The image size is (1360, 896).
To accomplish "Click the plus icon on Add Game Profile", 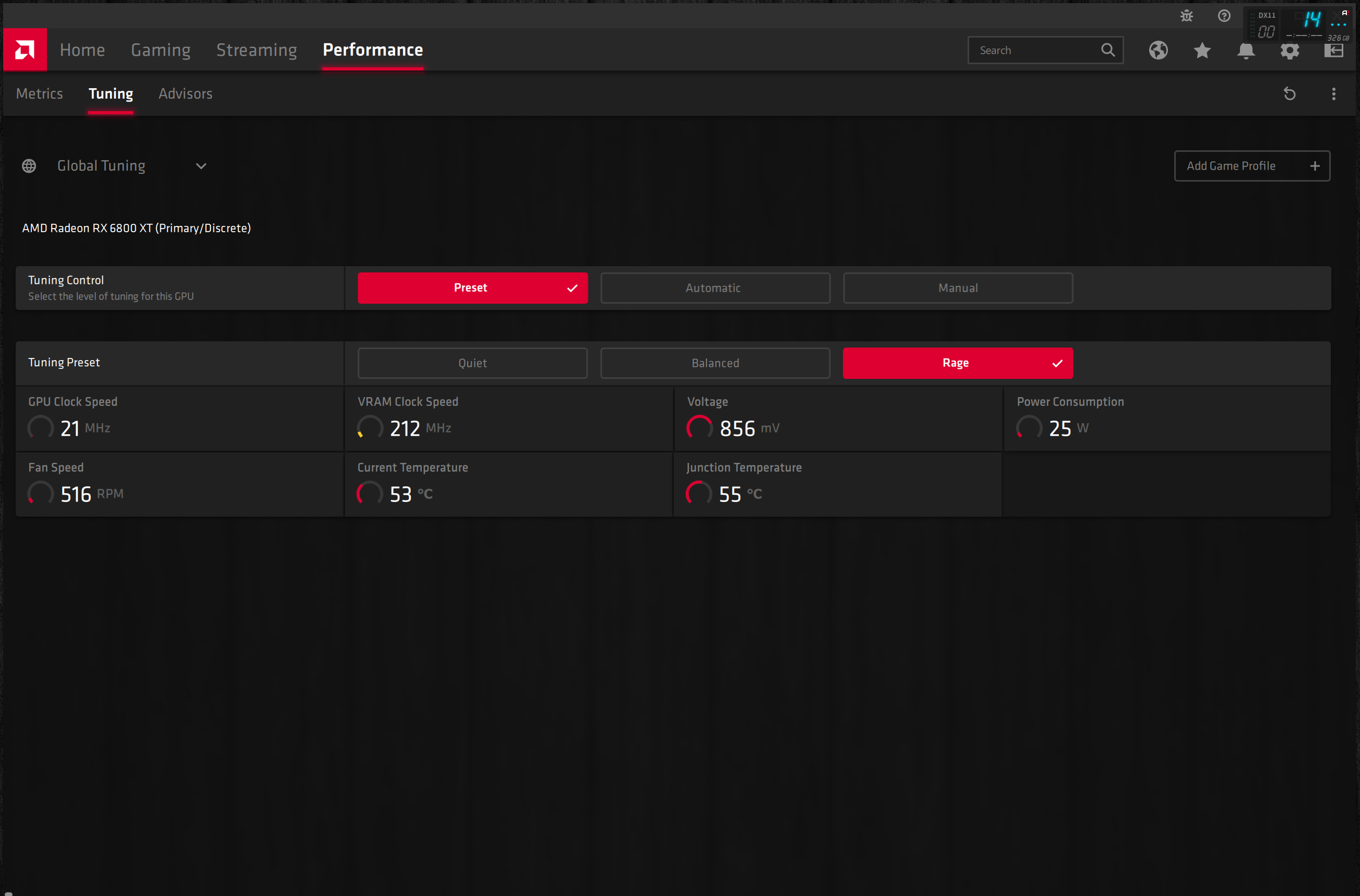I will (x=1314, y=166).
